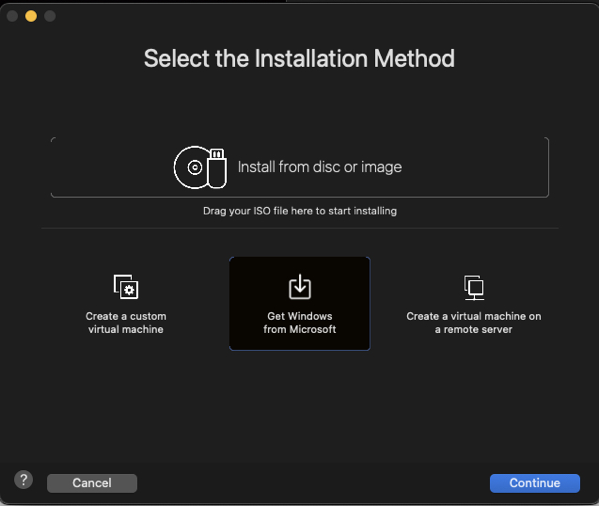
Task: Click the Cancel button
Action: pyautogui.click(x=92, y=483)
